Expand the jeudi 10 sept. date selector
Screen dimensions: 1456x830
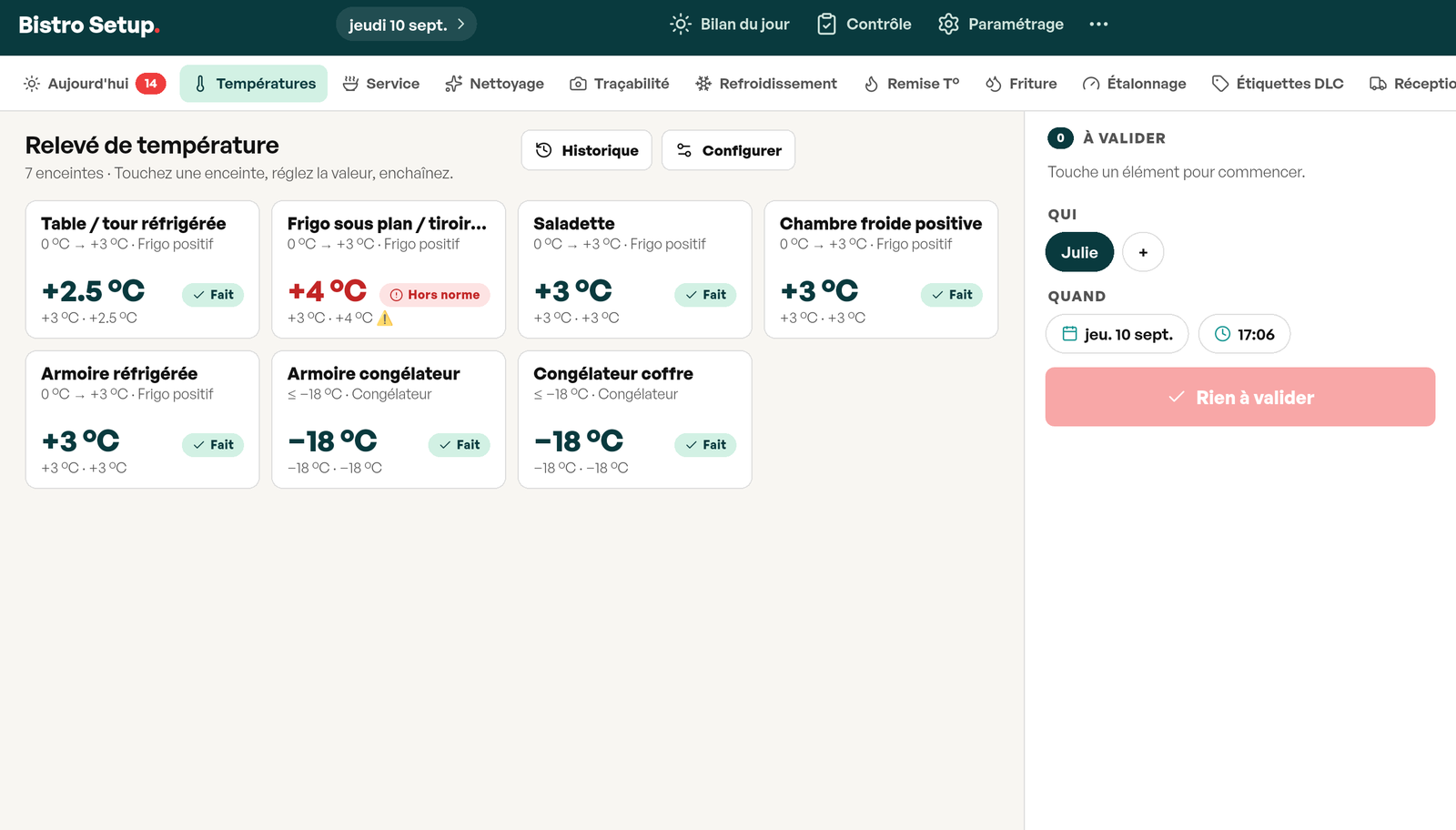coord(406,25)
